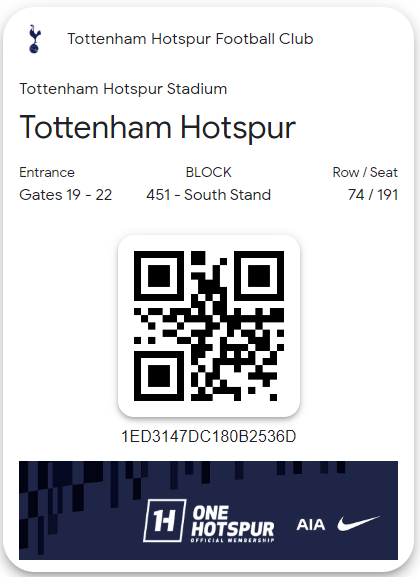Click the One Hotspur 1H badge logo
This screenshot has height=577, width=420.
point(165,520)
